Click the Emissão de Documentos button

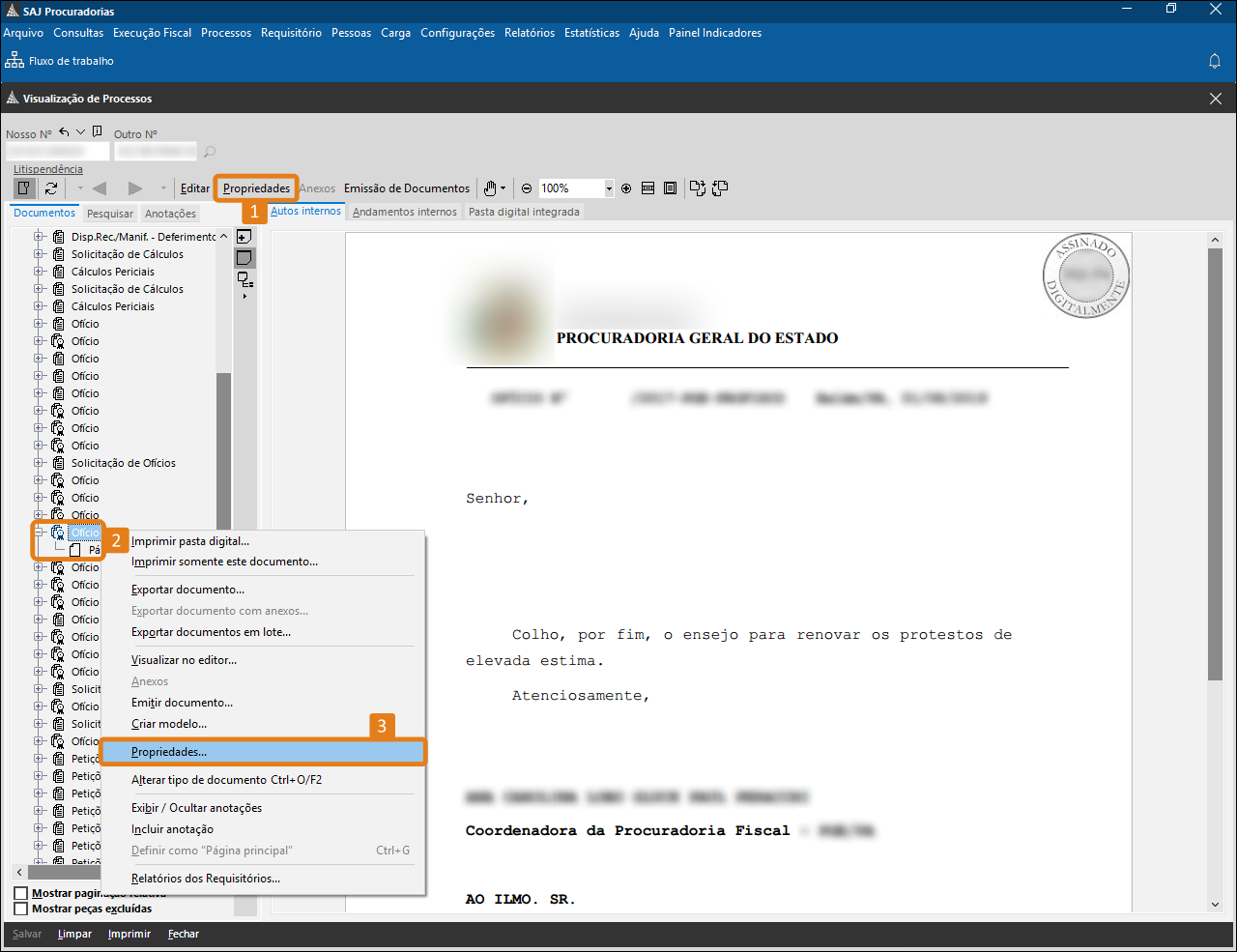click(407, 188)
